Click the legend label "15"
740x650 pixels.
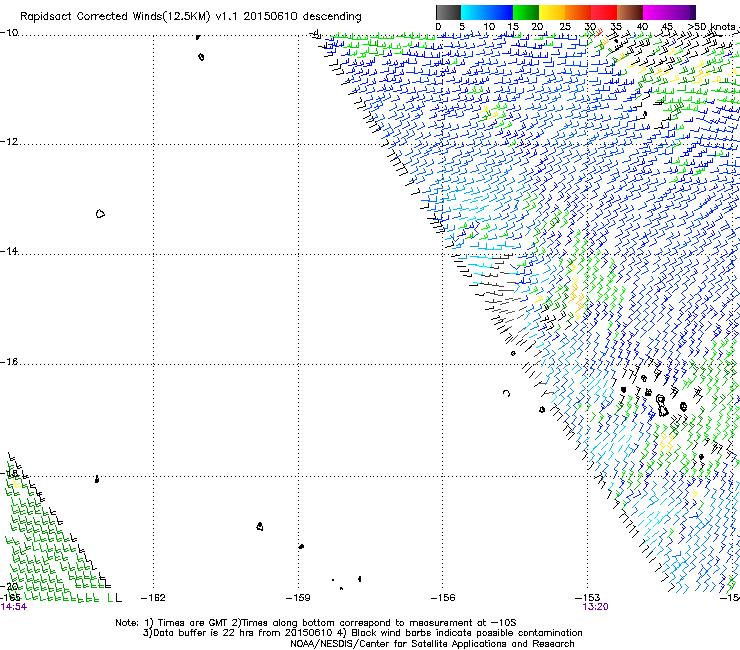[x=513, y=27]
